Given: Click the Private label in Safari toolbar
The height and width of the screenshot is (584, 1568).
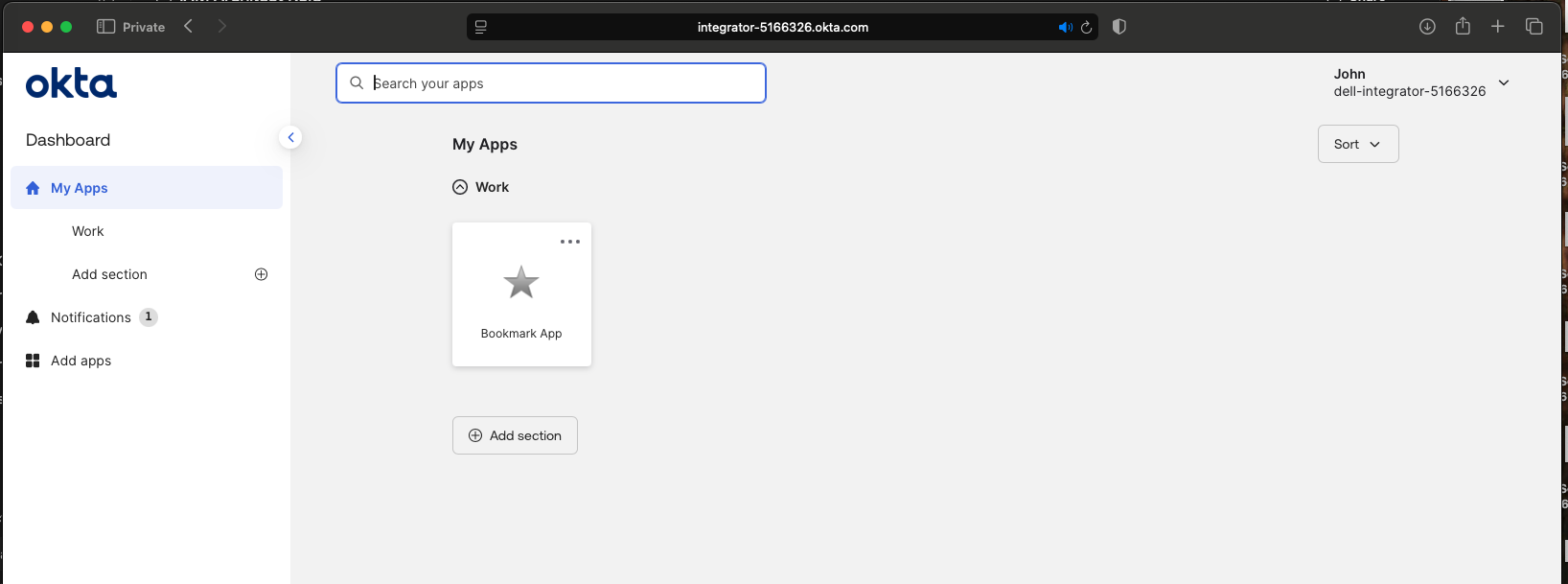Looking at the screenshot, I should click(144, 27).
